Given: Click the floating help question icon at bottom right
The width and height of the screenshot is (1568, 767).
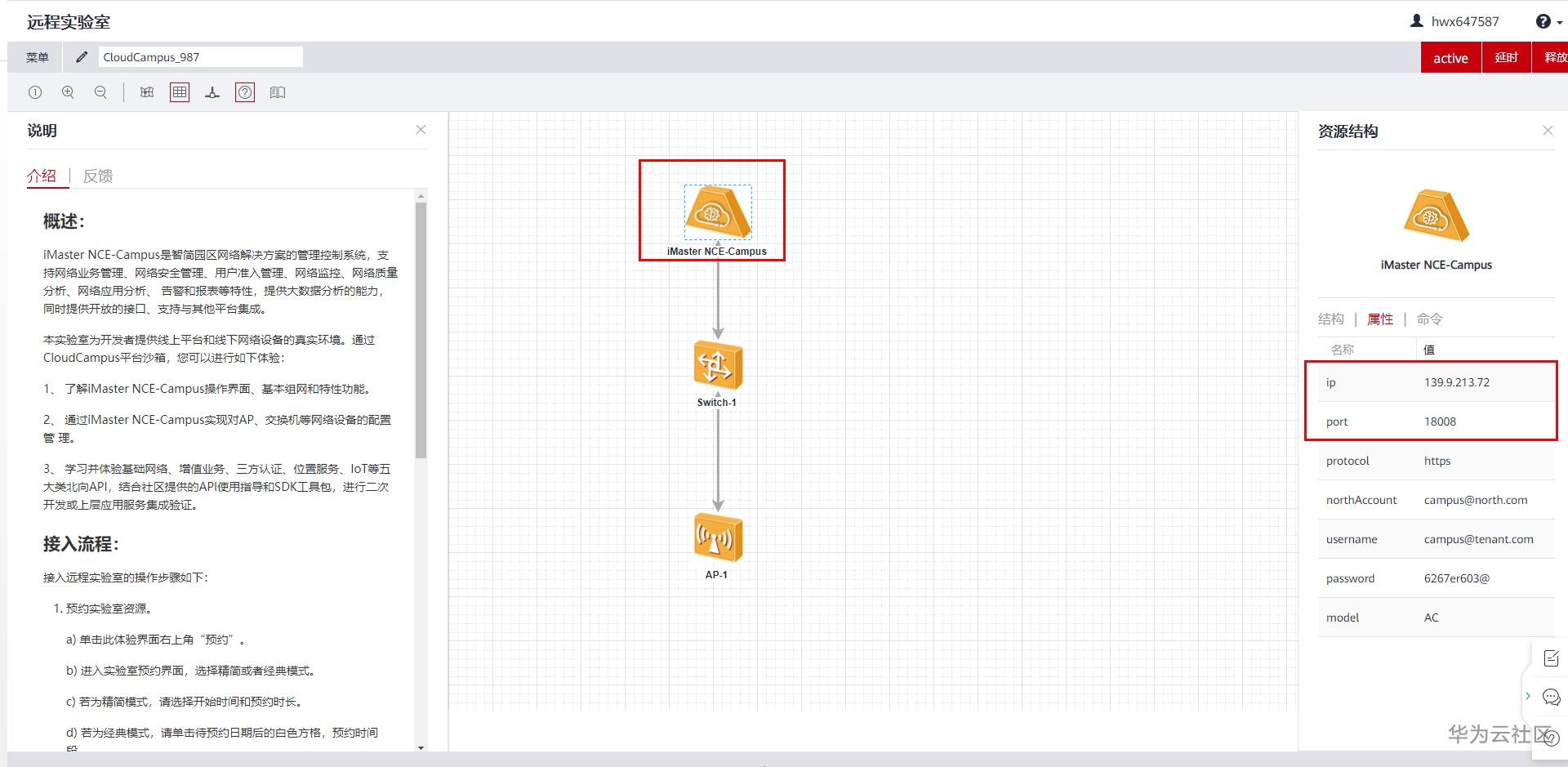Looking at the screenshot, I should (x=1552, y=738).
